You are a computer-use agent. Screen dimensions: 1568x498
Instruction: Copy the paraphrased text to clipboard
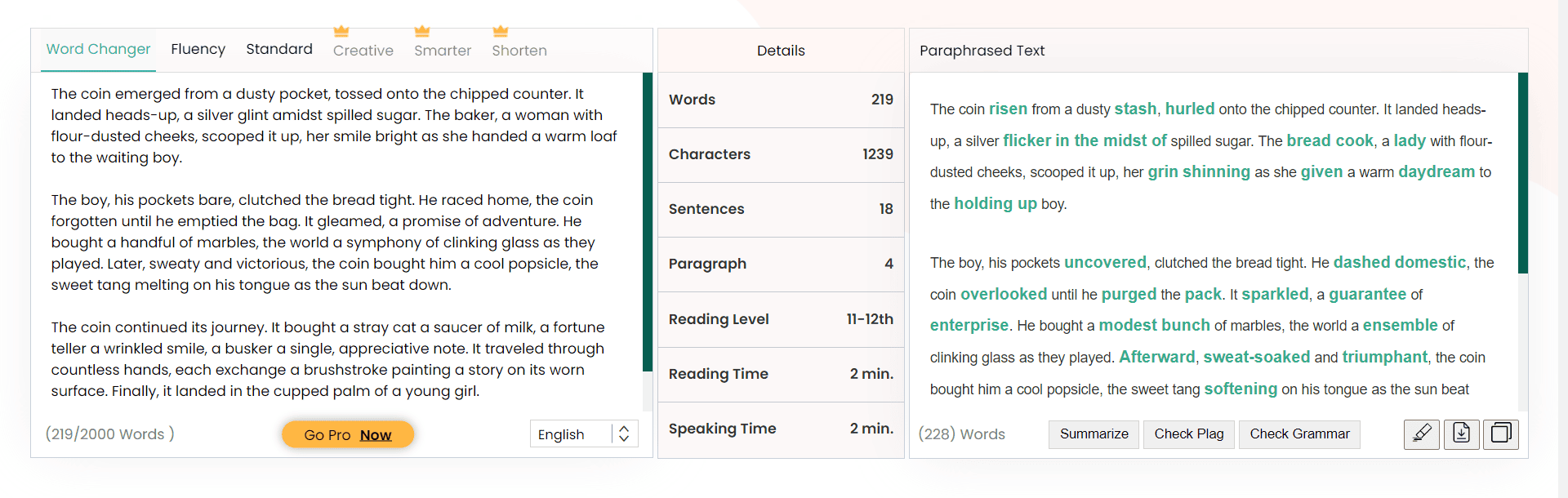tap(1501, 434)
